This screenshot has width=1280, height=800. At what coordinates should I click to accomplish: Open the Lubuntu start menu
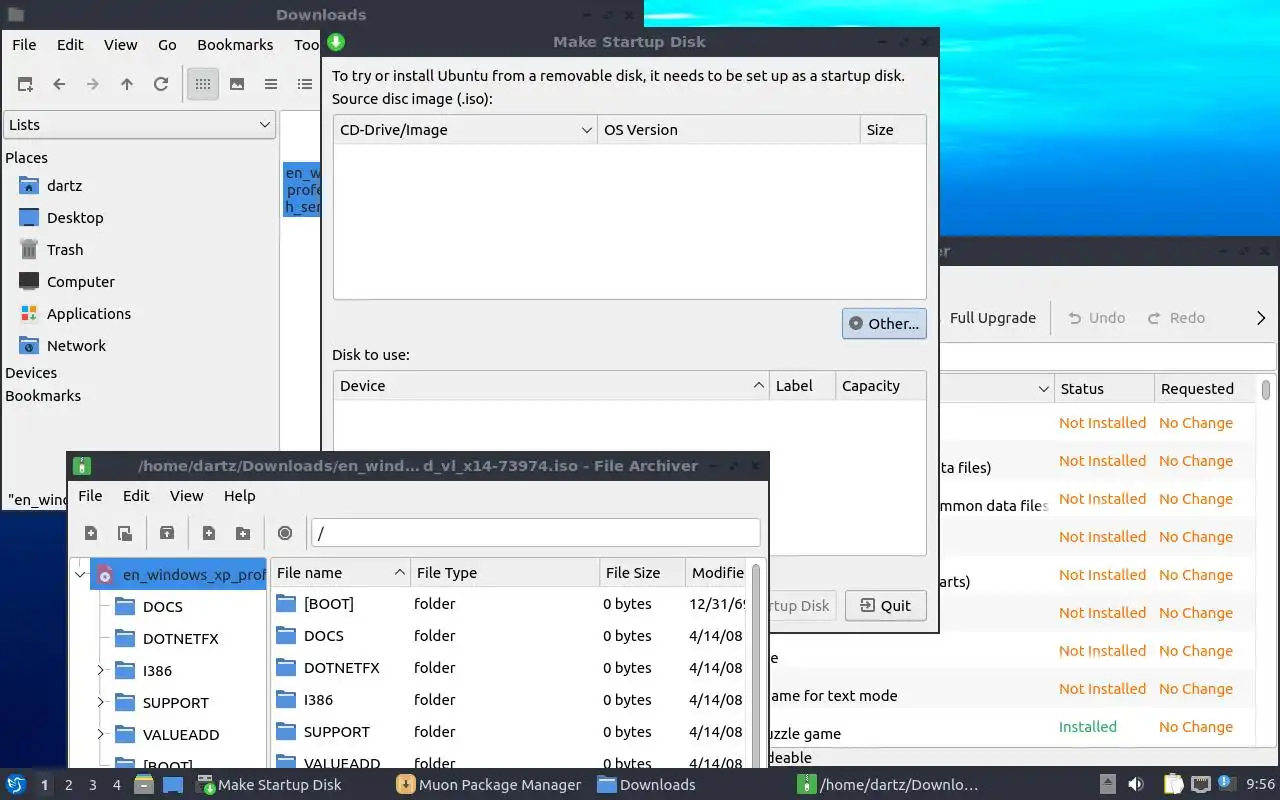tap(16, 785)
